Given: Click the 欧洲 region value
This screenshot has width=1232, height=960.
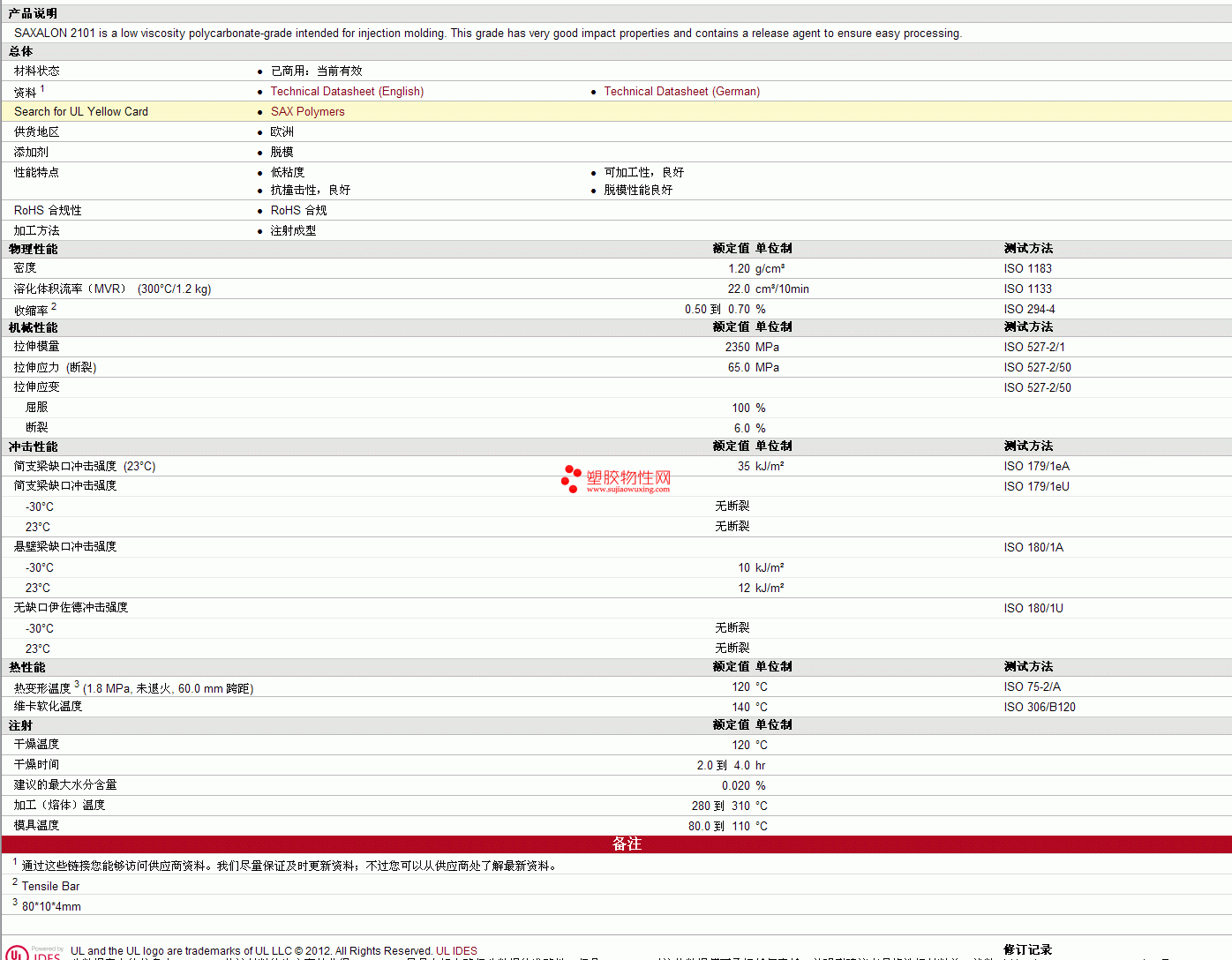Looking at the screenshot, I should pos(282,131).
